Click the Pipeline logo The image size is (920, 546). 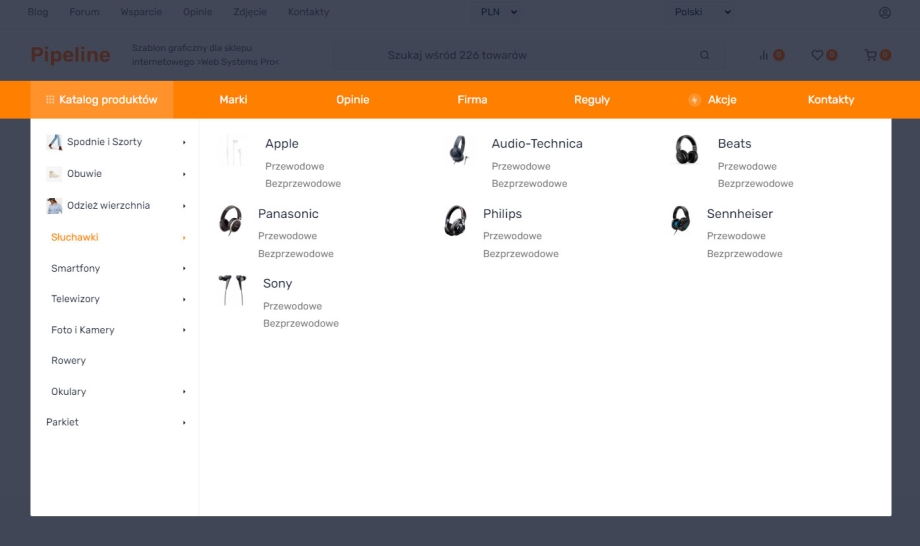pyautogui.click(x=70, y=55)
